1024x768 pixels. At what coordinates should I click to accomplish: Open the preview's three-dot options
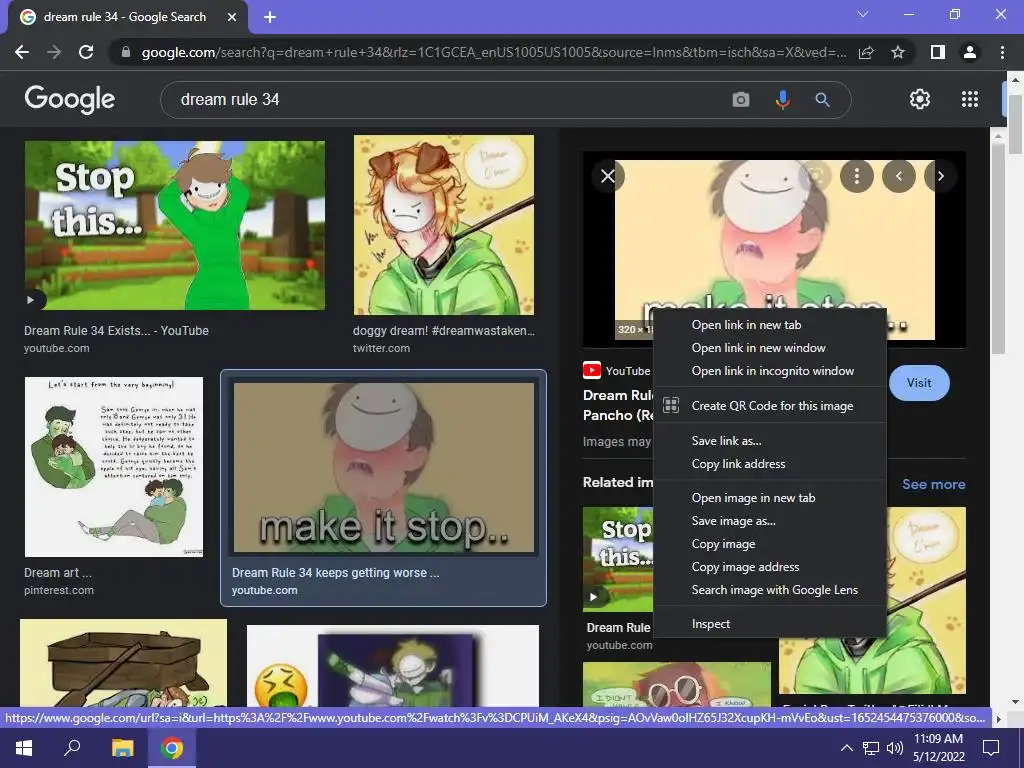pyautogui.click(x=857, y=176)
